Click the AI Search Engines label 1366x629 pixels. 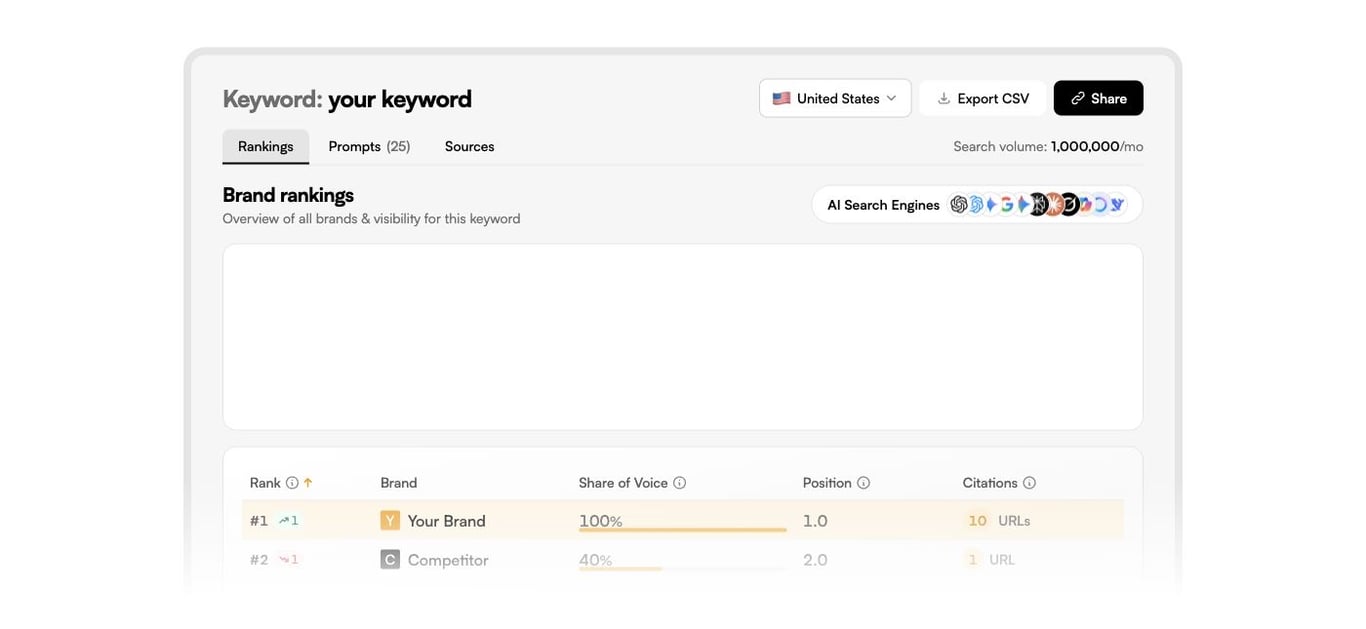(x=883, y=205)
